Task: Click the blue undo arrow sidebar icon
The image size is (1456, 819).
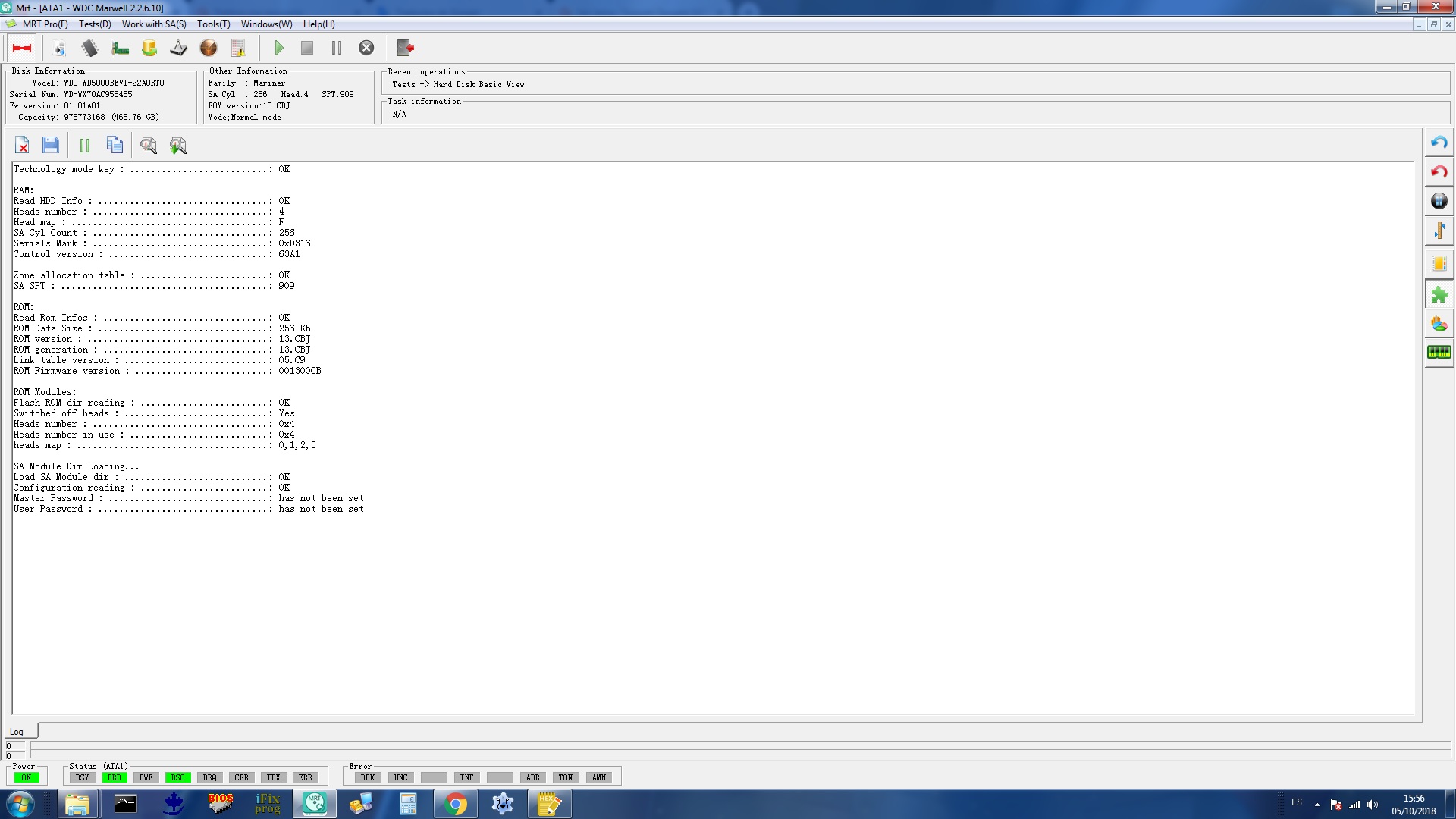Action: [1439, 143]
